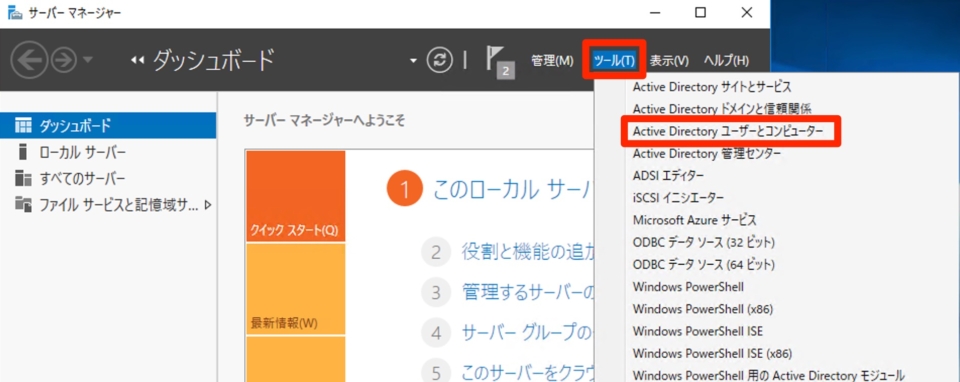Screen dimensions: 960x382
Task: Refresh the Server Manager dashboard
Action: point(440,61)
